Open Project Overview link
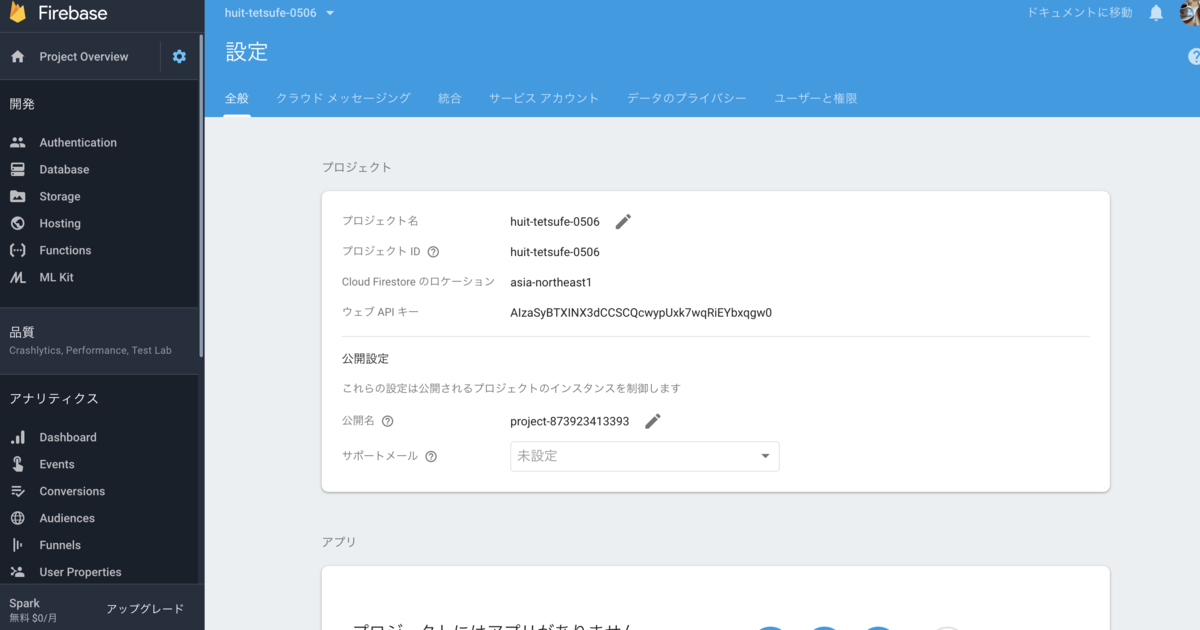The image size is (1200, 630). [x=84, y=57]
